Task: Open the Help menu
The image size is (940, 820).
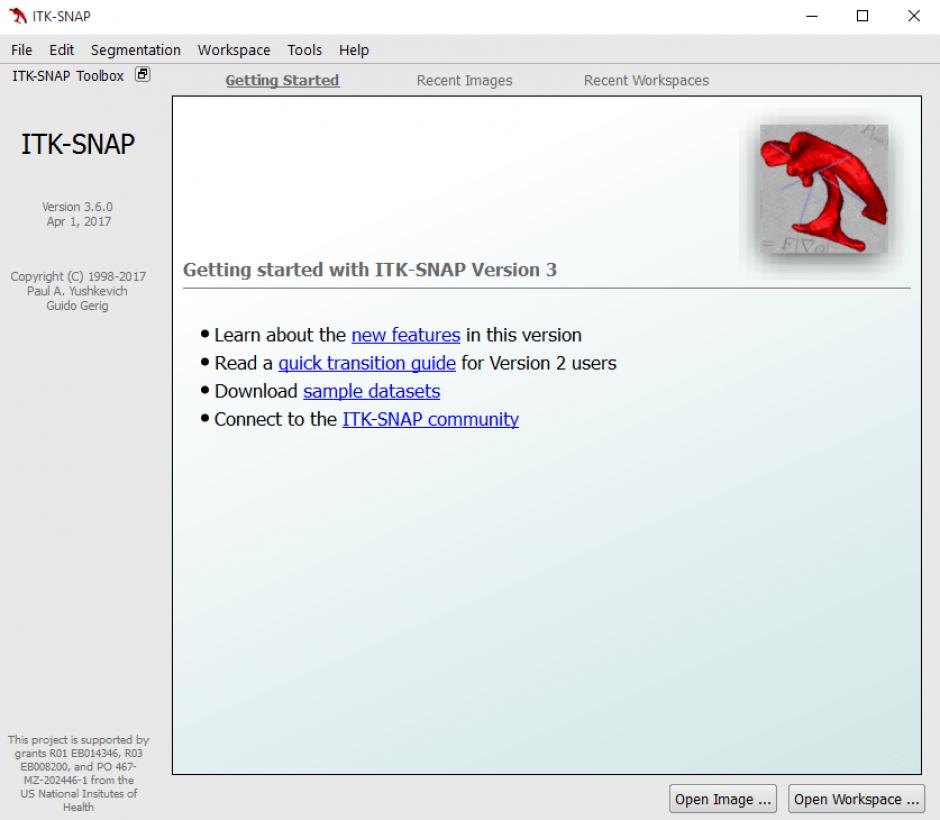Action: click(354, 50)
